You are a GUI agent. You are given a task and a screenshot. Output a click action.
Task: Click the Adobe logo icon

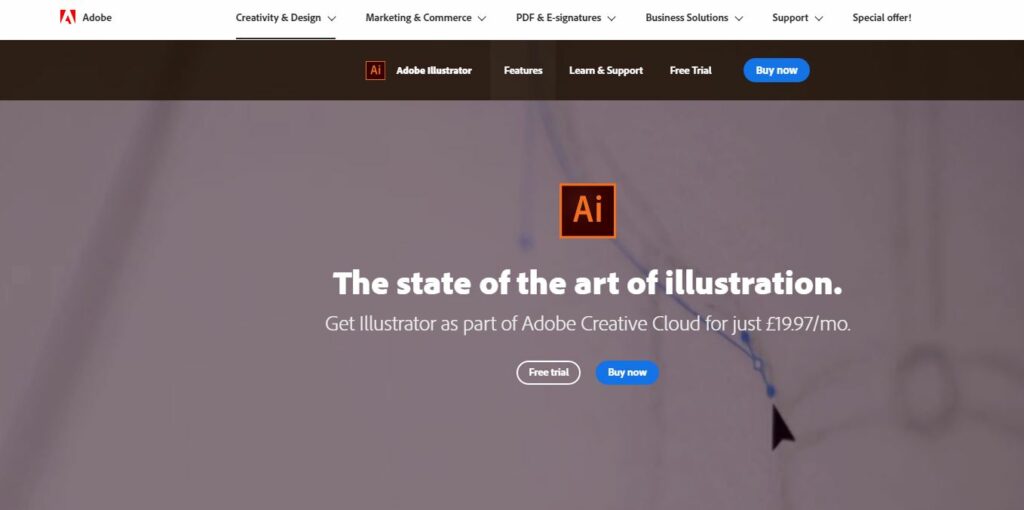pos(67,17)
